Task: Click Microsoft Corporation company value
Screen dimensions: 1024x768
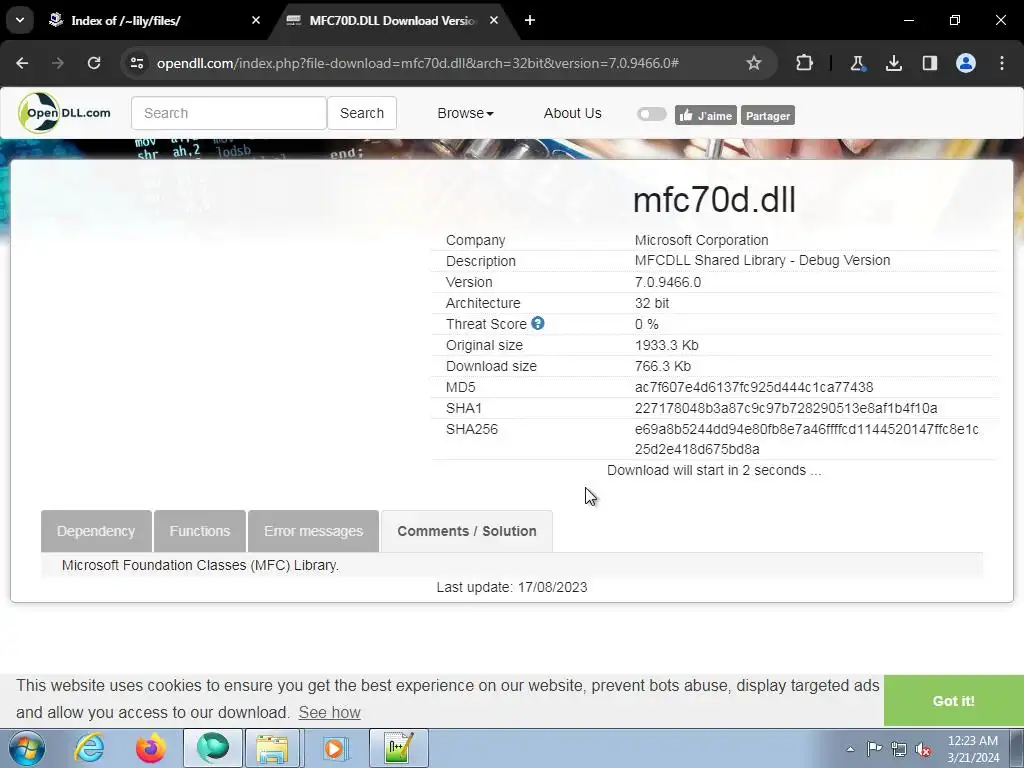Action: point(701,240)
